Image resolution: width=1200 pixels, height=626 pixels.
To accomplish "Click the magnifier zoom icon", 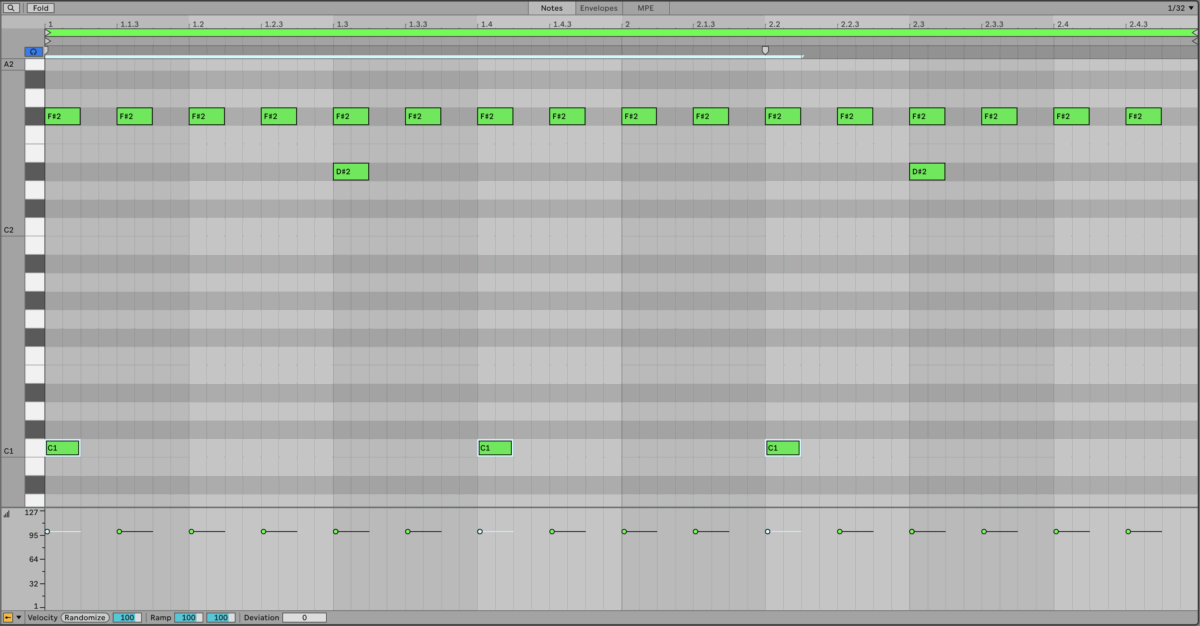I will point(12,8).
